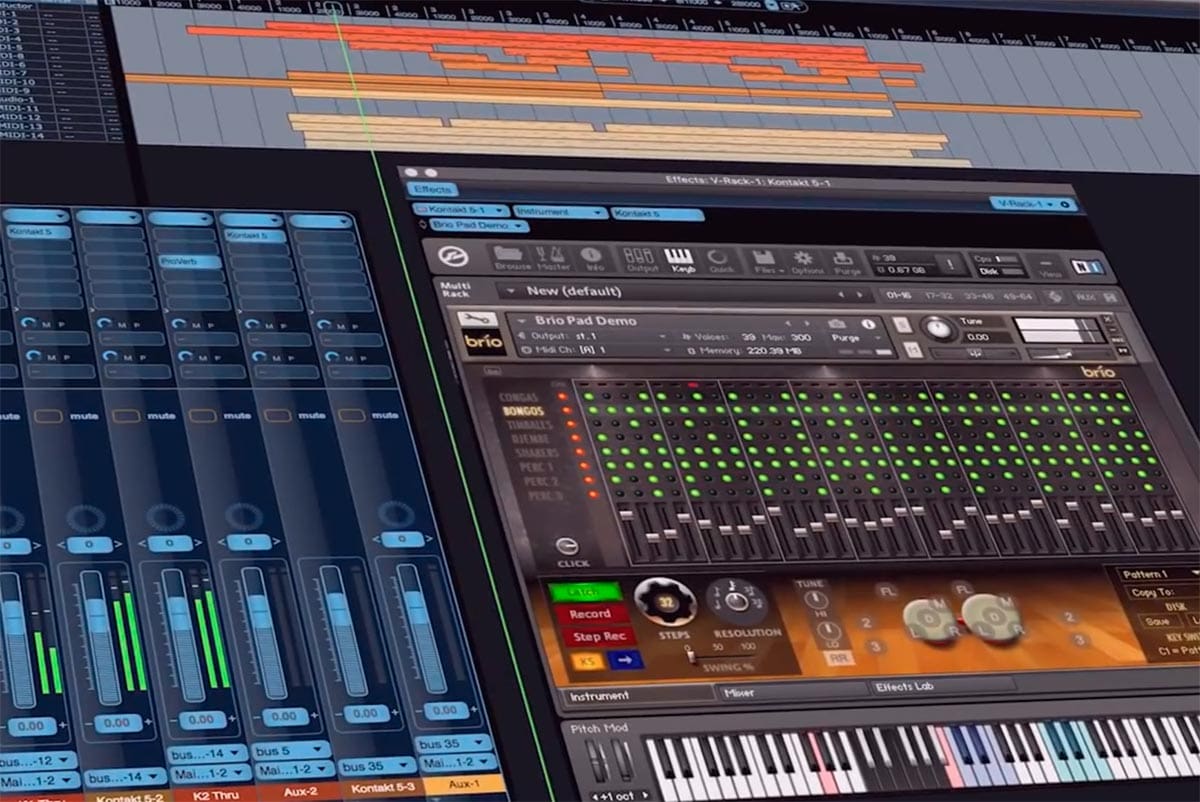Open the V-Rack-1 dropdown
Image resolution: width=1200 pixels, height=802 pixels.
pyautogui.click(x=1033, y=203)
